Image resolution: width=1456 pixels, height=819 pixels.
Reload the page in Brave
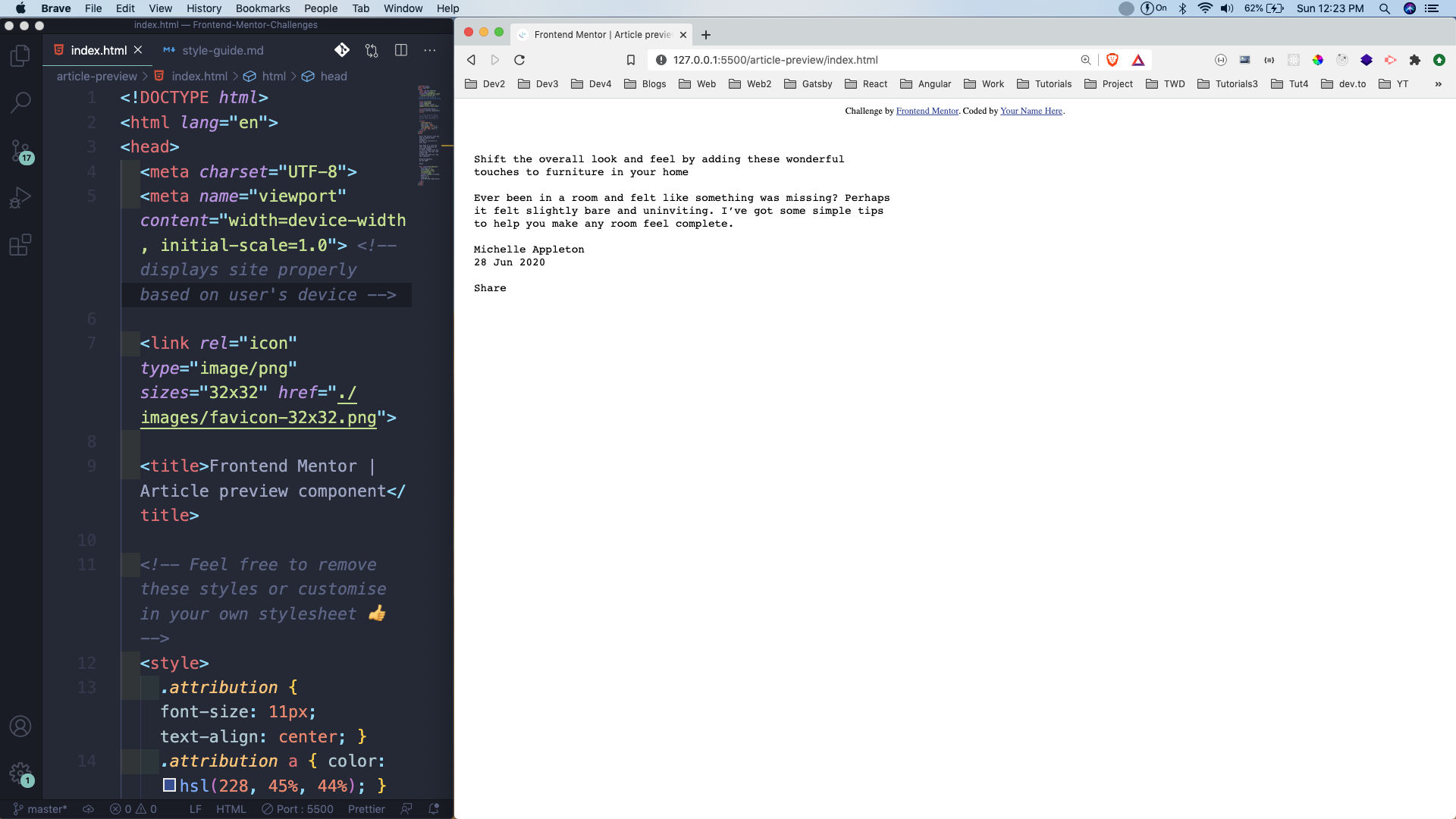(x=519, y=60)
